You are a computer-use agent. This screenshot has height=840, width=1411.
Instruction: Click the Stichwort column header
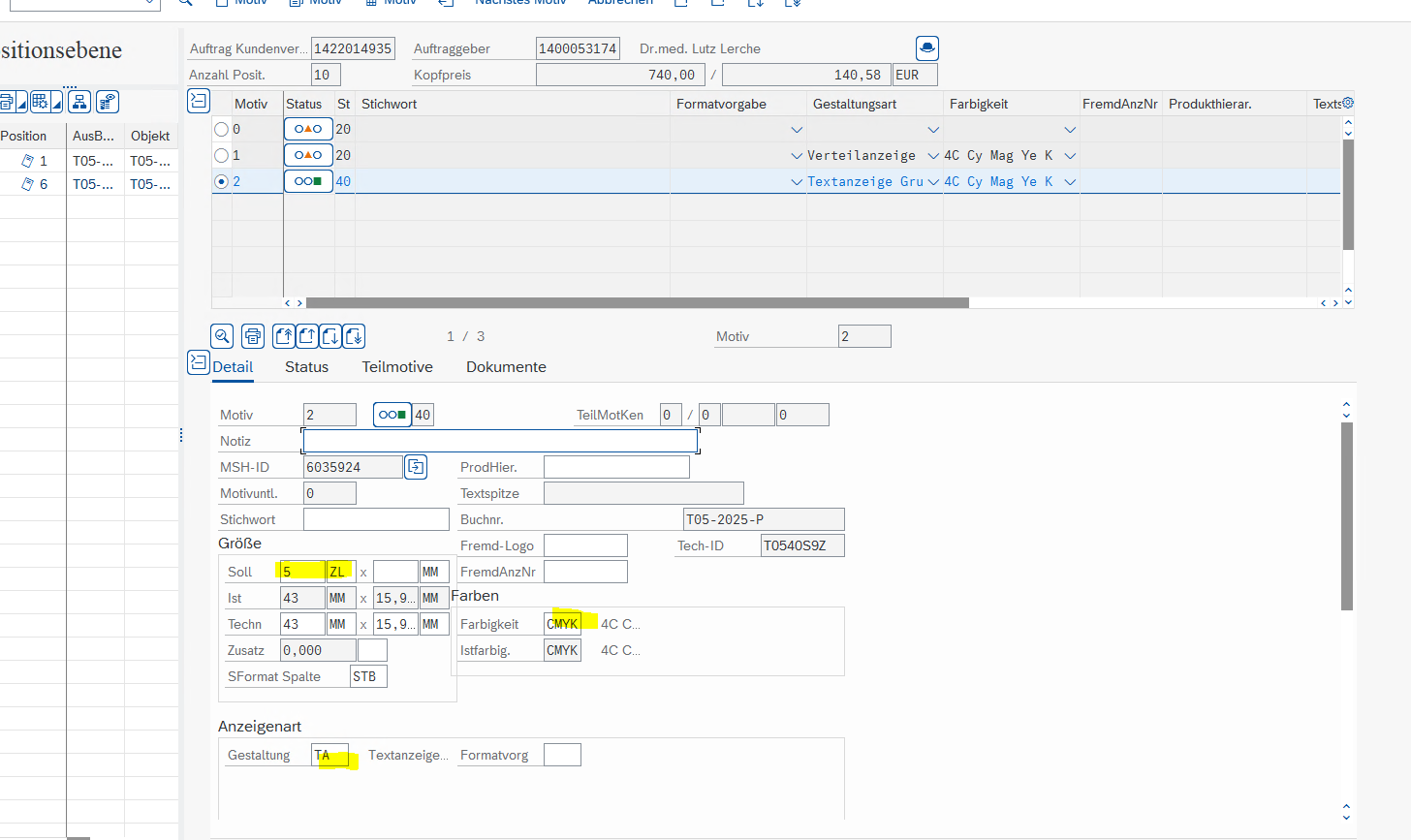(514, 104)
